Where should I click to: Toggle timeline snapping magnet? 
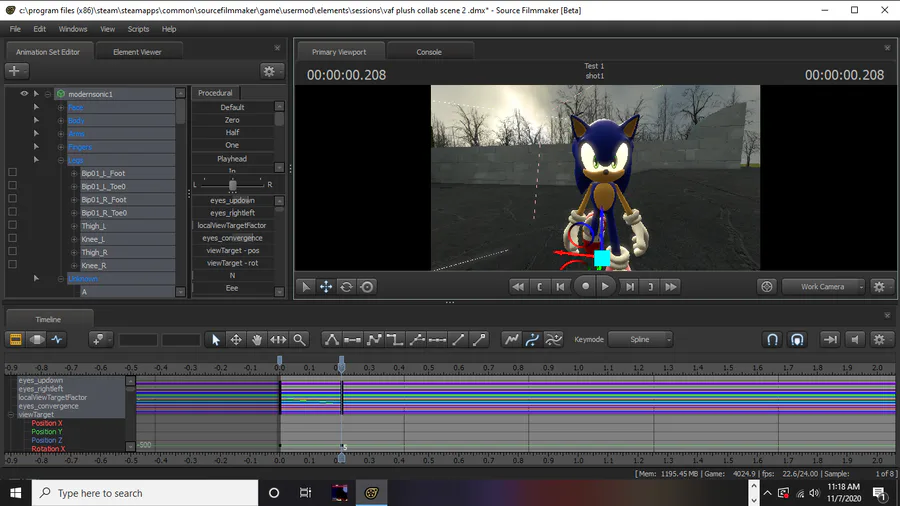click(x=773, y=340)
